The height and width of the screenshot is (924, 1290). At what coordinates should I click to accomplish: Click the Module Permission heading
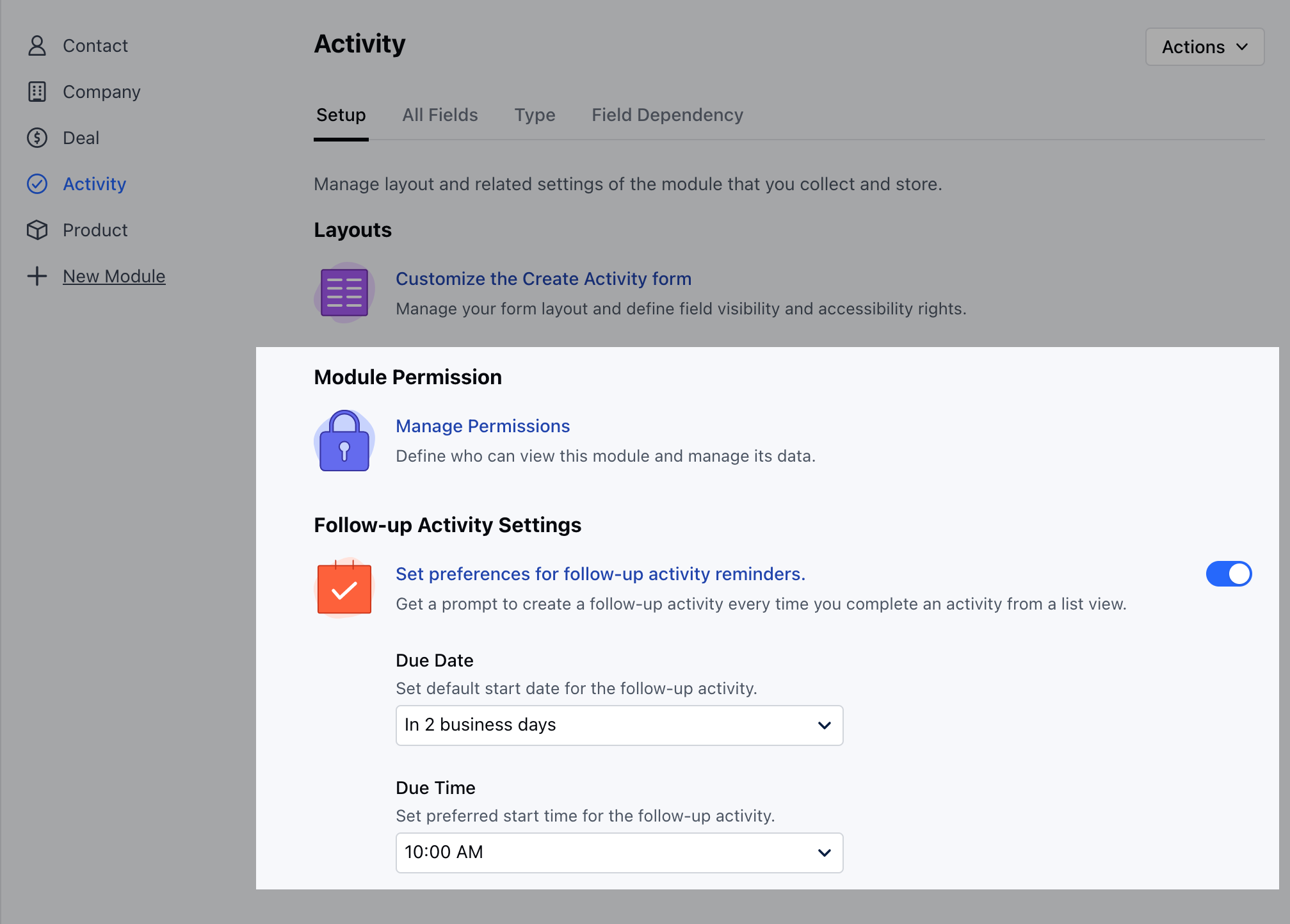coord(407,377)
